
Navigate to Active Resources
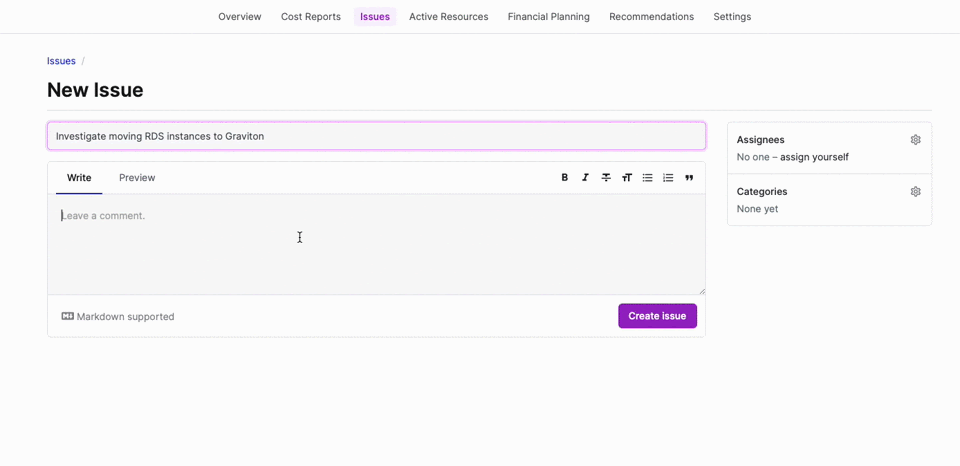(448, 17)
